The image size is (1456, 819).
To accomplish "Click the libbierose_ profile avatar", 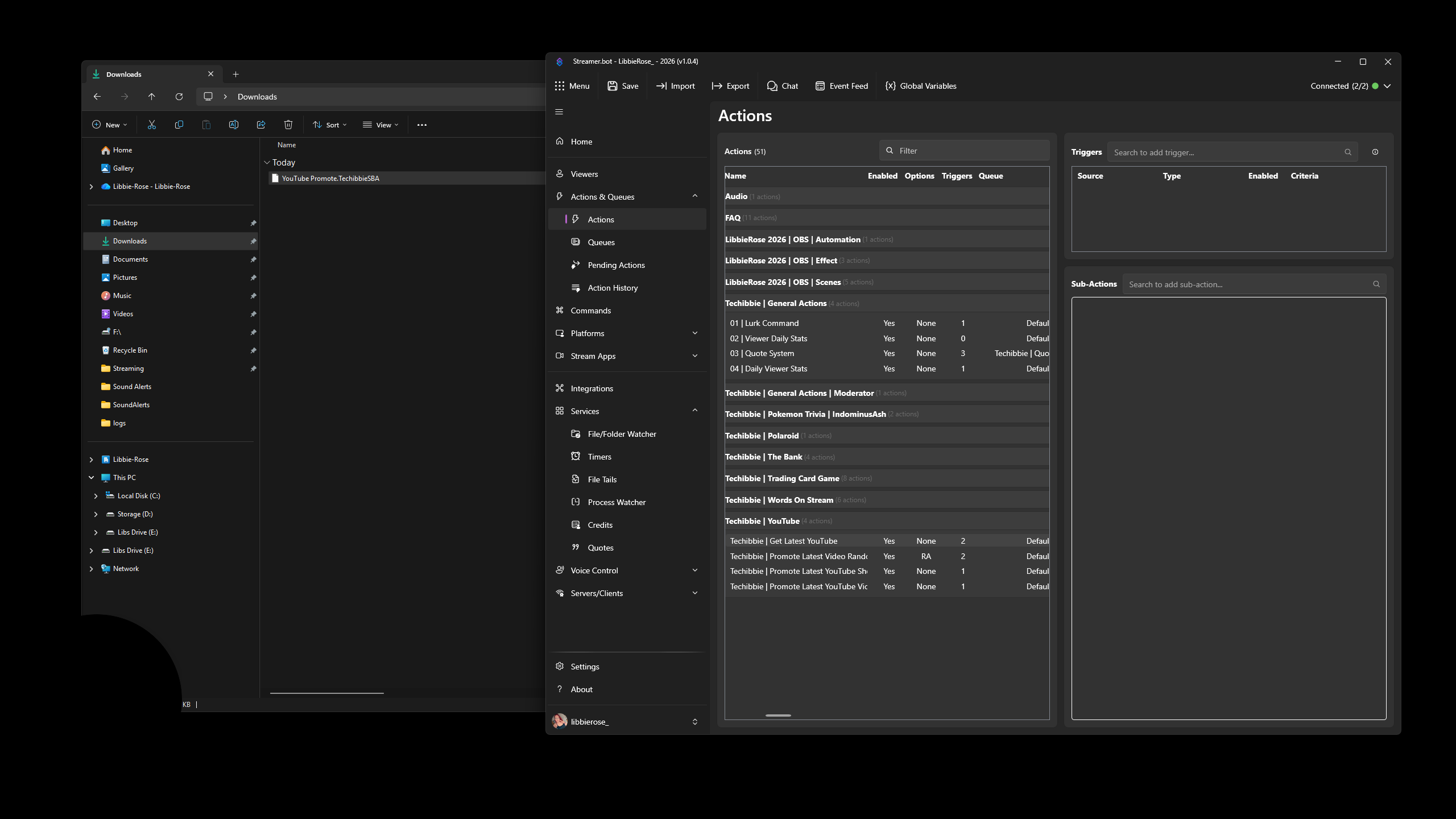I will pyautogui.click(x=560, y=721).
